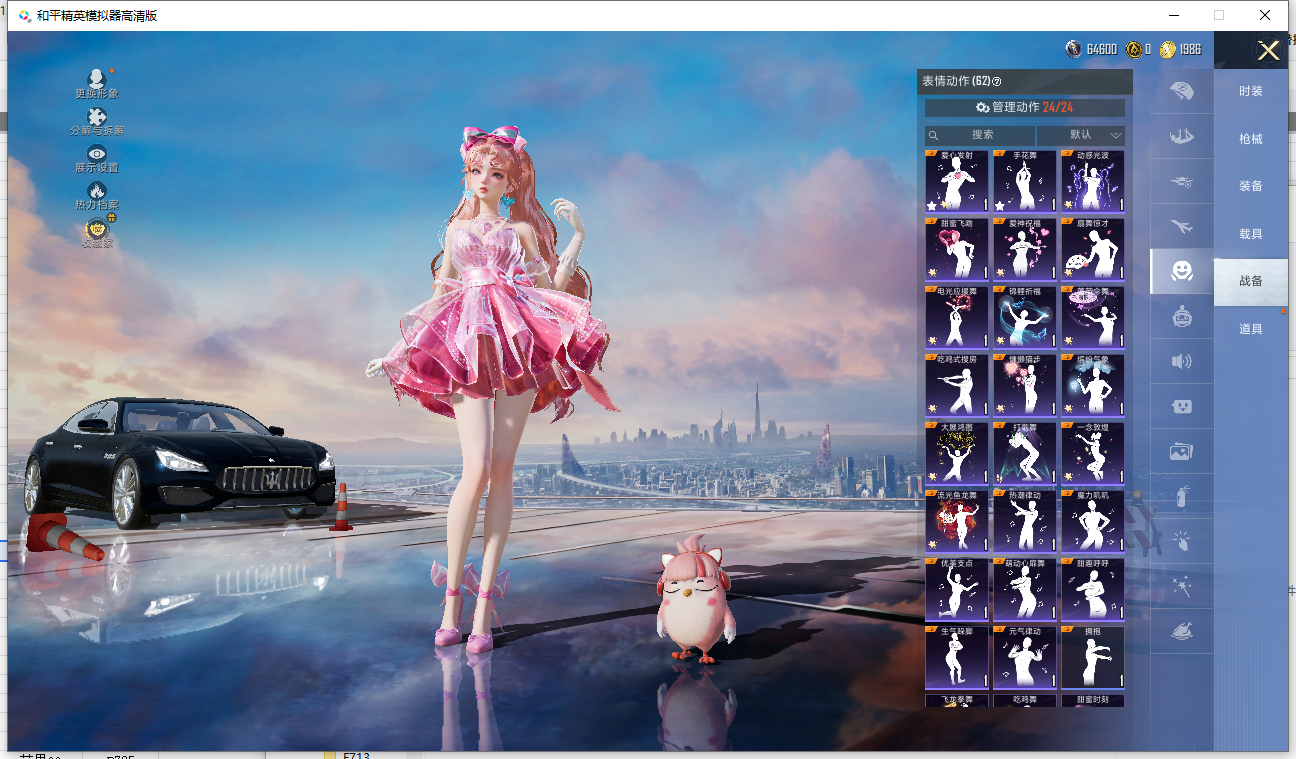
Task: Select the 甜蜜飞吻 emote
Action: click(x=957, y=249)
